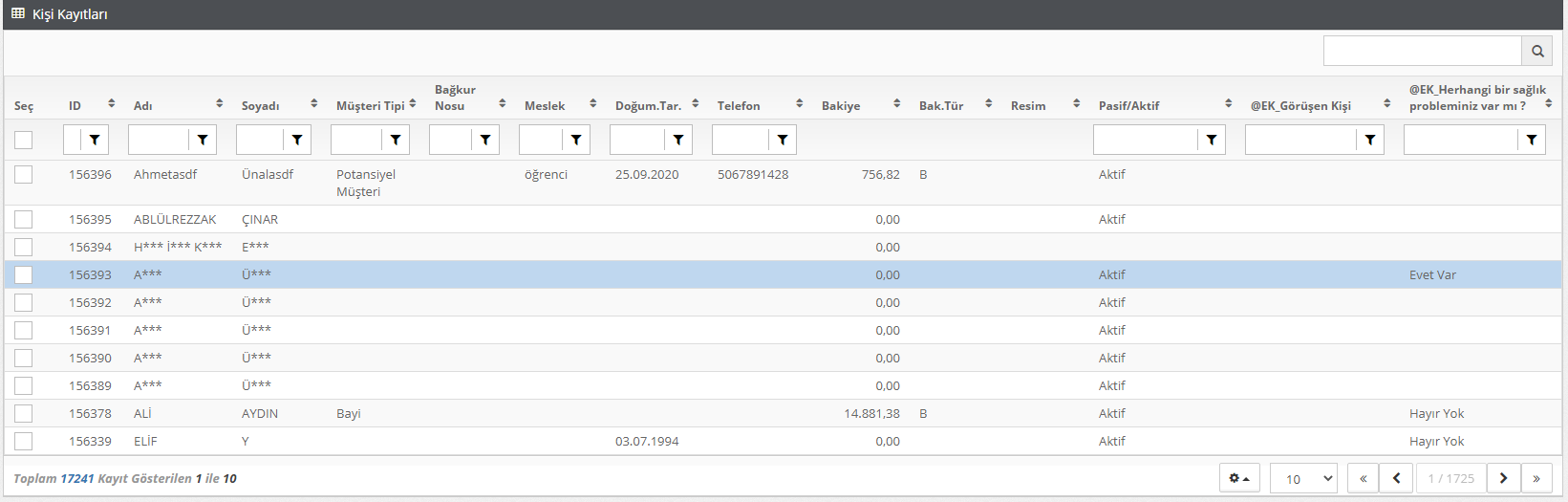This screenshot has height=502, width=1568.
Task: Go to next page arrow
Action: (x=1503, y=478)
